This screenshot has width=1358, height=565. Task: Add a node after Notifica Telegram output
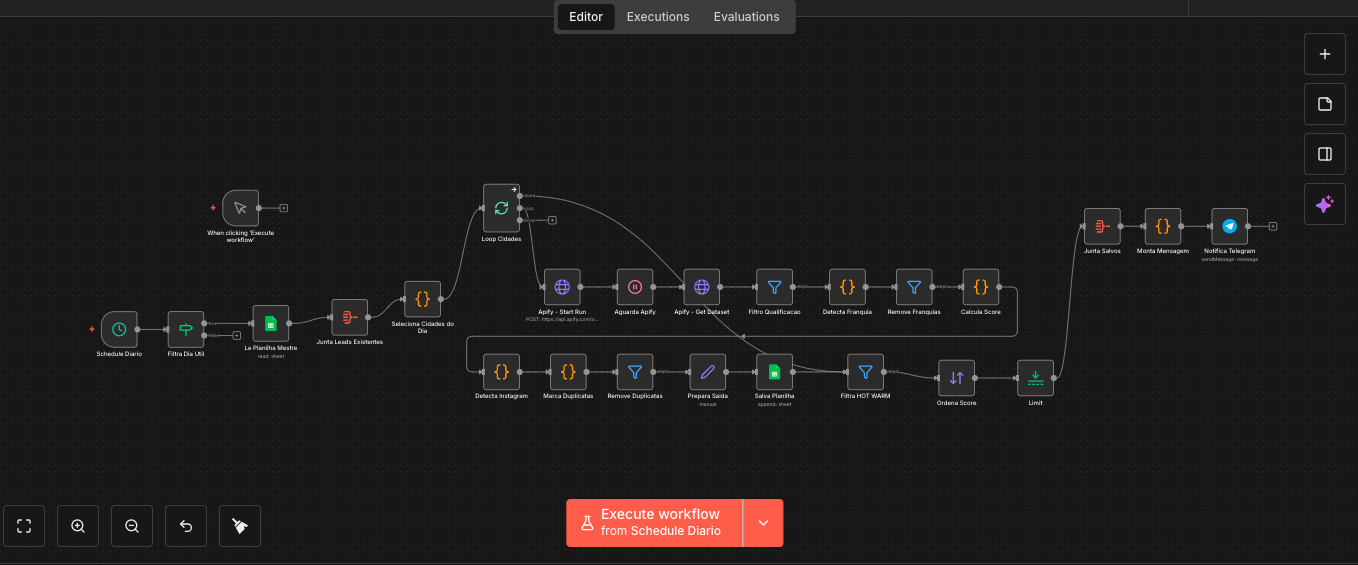click(x=1272, y=226)
